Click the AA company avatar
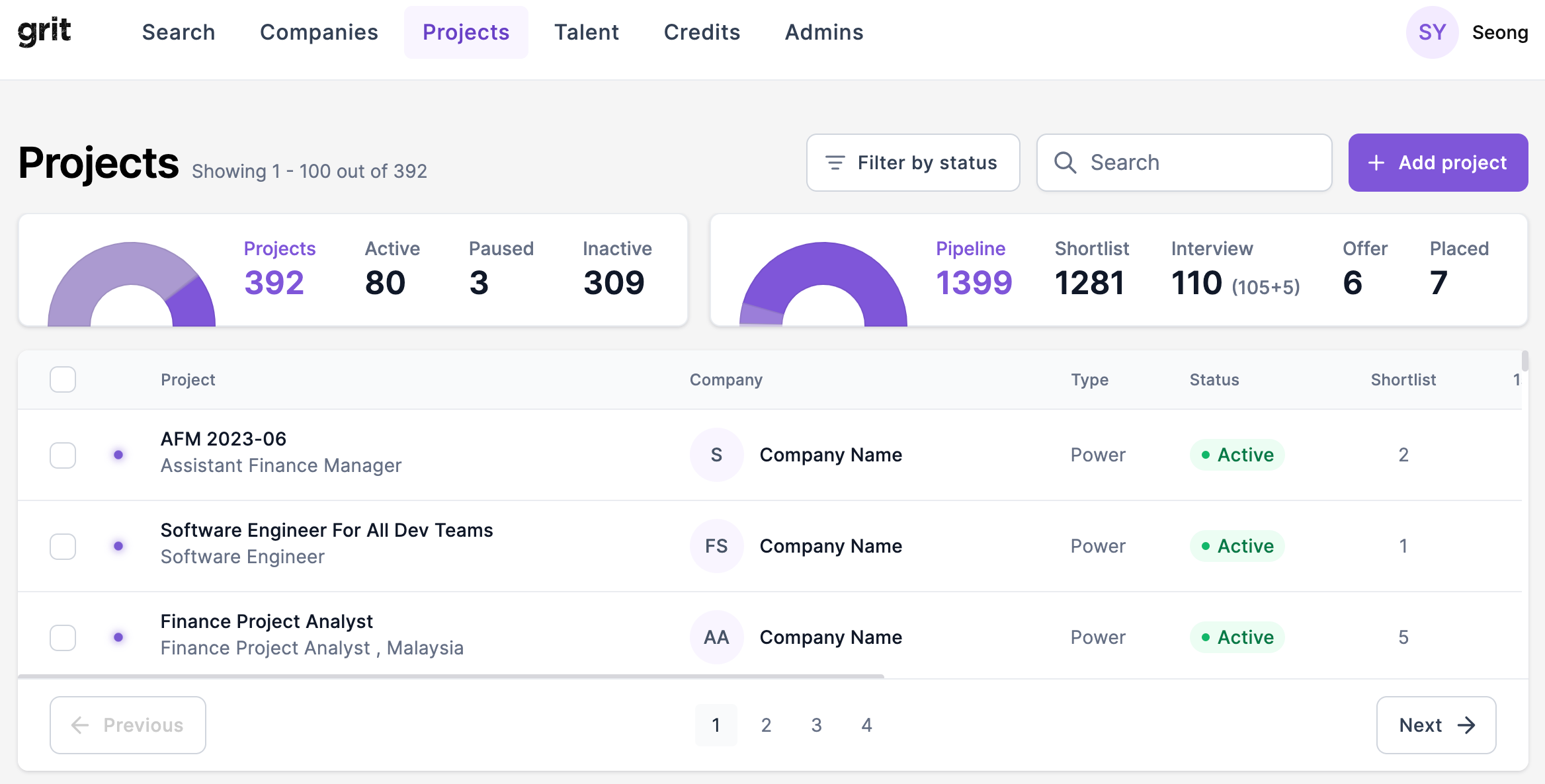Image resolution: width=1545 pixels, height=784 pixels. pyautogui.click(x=716, y=637)
